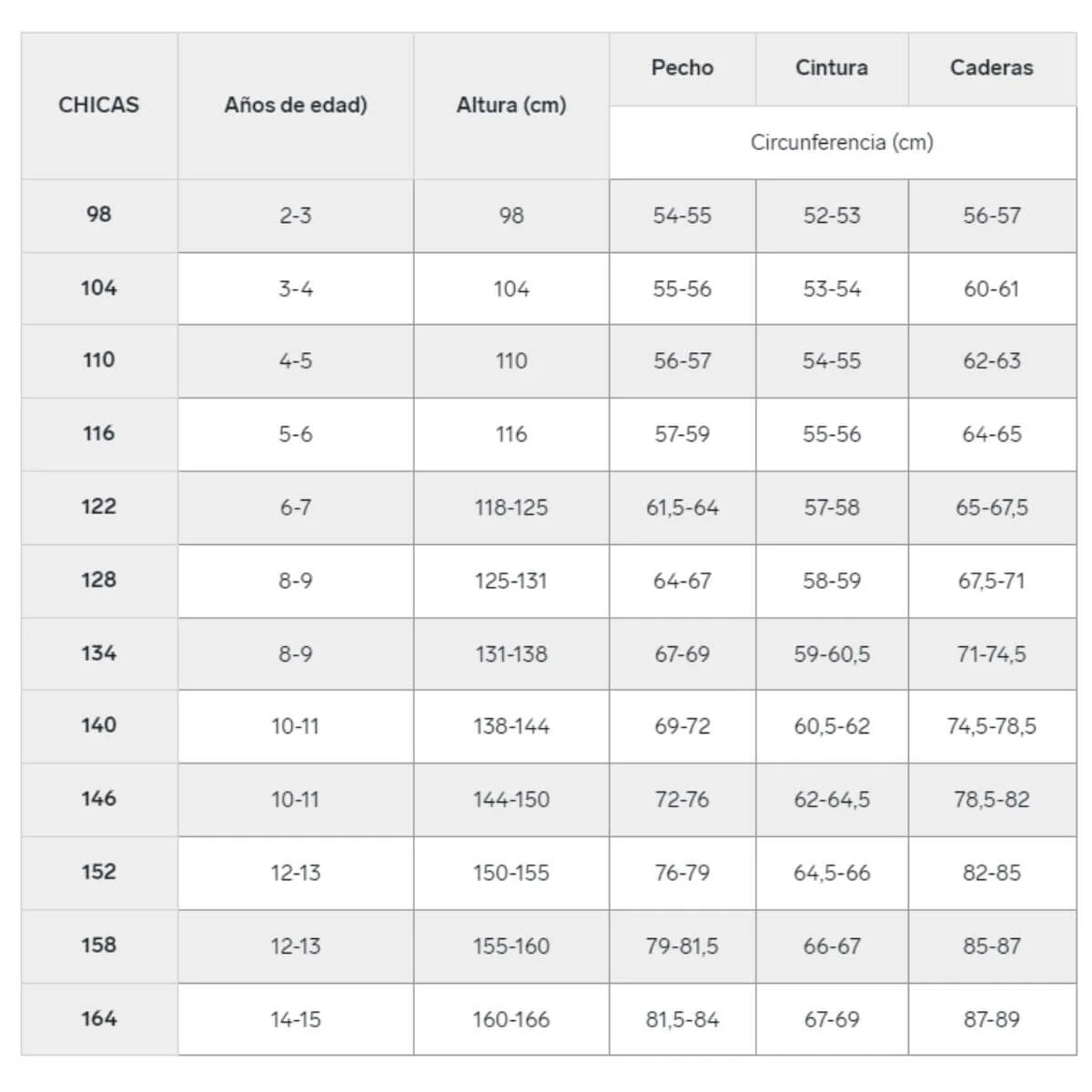Click the 60,5-62 waist measurement cell
Viewport: 1092px width, 1092px height.
coord(832,726)
